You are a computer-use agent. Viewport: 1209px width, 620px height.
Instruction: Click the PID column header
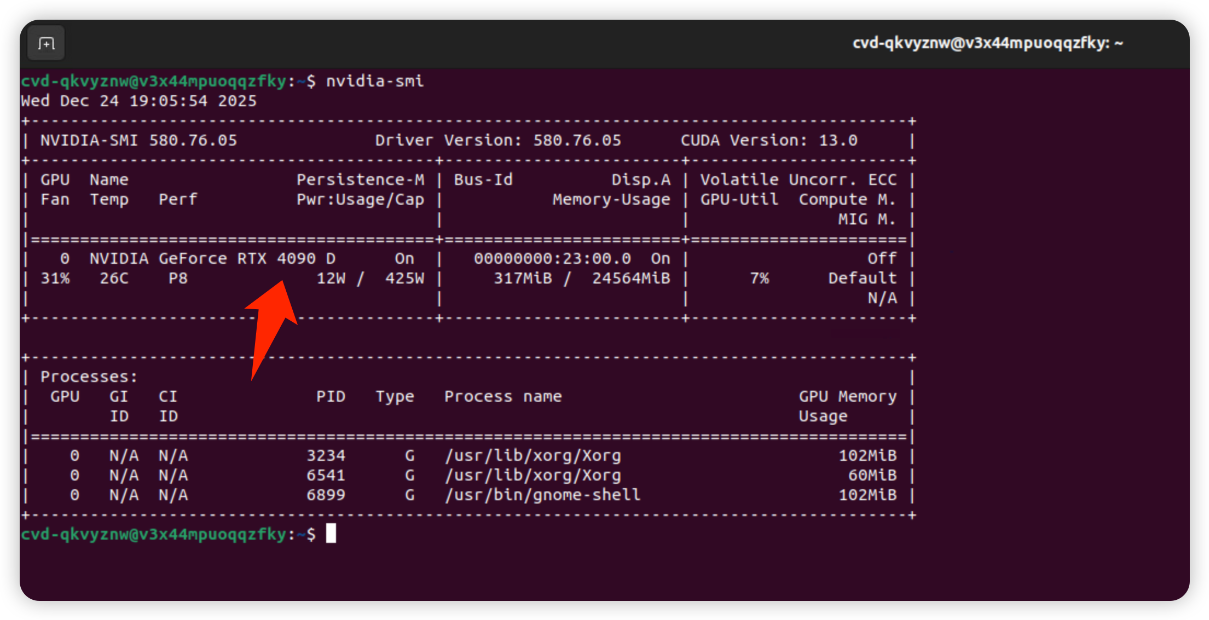(x=331, y=396)
